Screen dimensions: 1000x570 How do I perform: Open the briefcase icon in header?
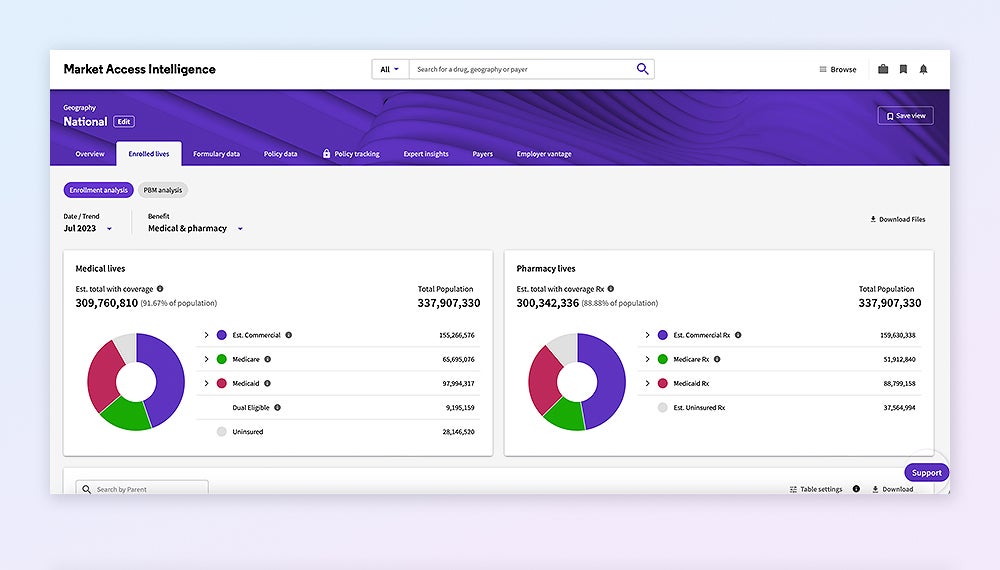coord(883,69)
